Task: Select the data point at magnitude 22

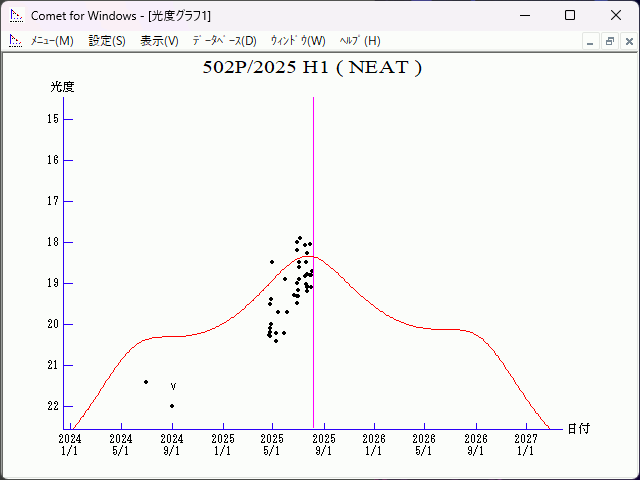Action: coord(172,406)
